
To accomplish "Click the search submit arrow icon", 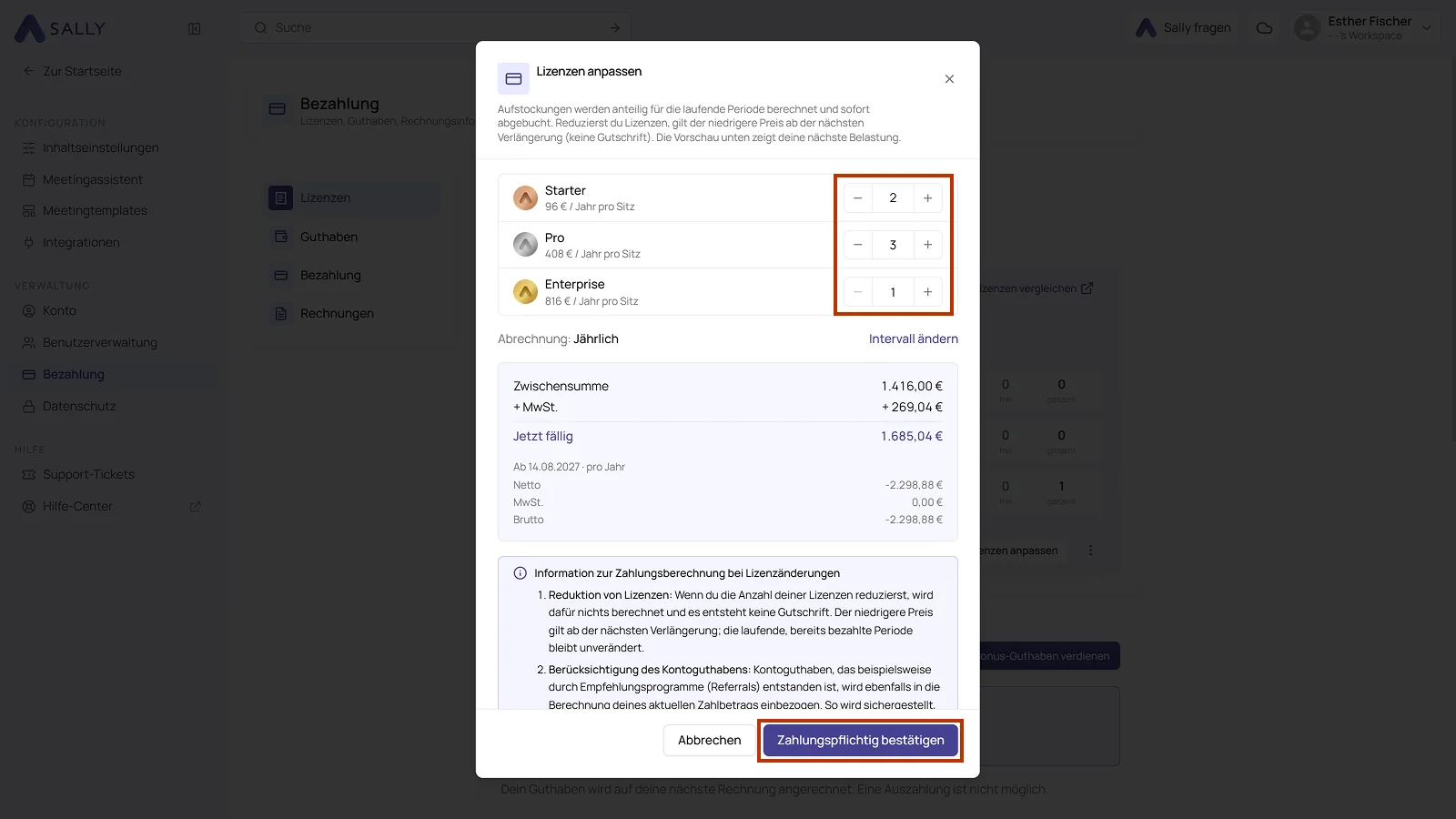I will (x=615, y=28).
